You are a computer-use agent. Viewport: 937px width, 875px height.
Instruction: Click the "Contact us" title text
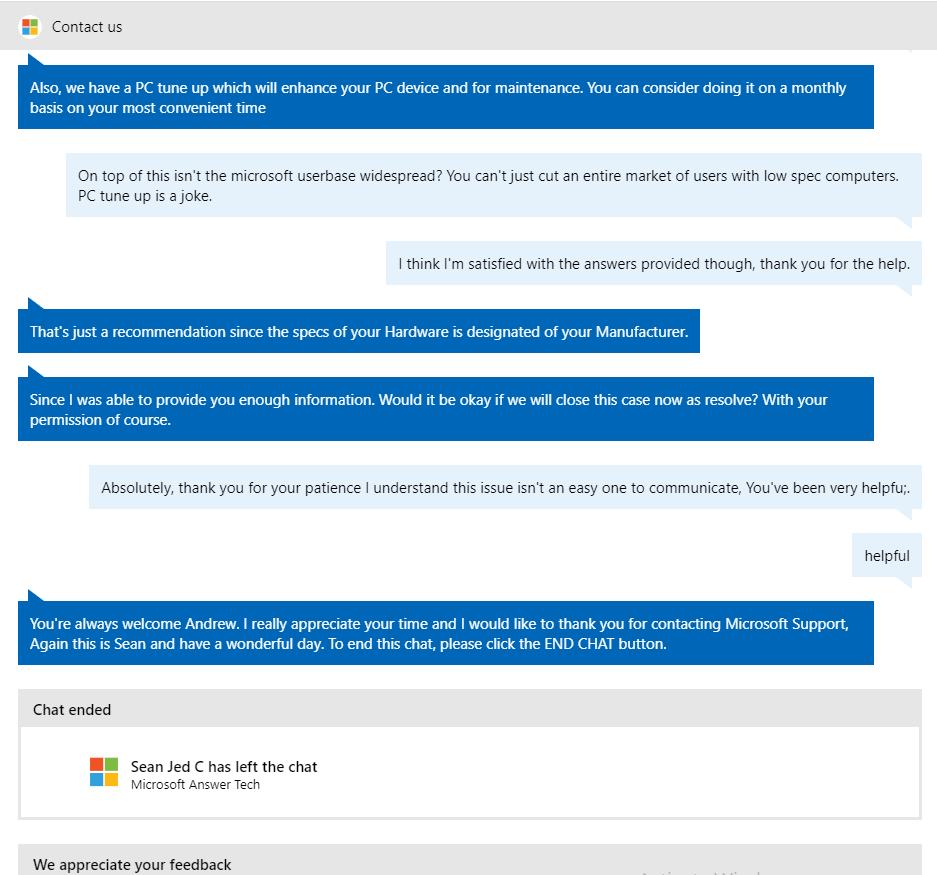click(x=87, y=27)
